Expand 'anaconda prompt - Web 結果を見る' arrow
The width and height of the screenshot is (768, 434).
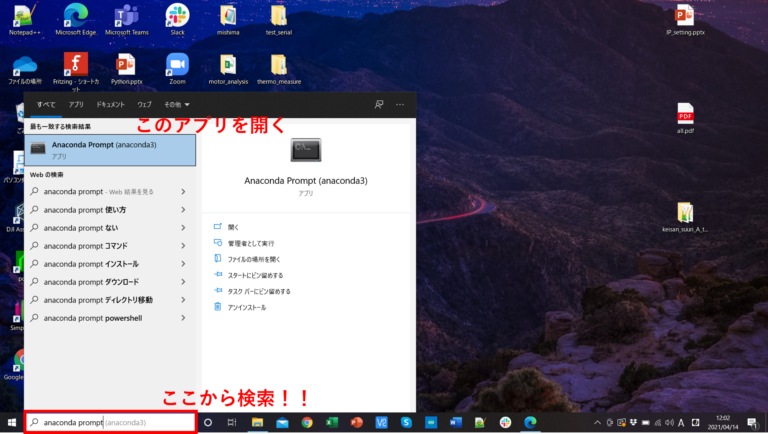[183, 192]
